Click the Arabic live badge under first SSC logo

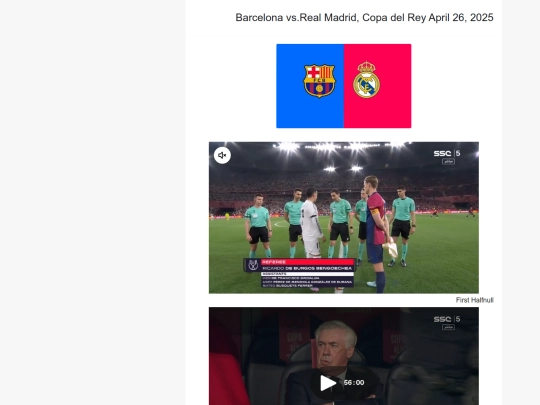tap(448, 162)
